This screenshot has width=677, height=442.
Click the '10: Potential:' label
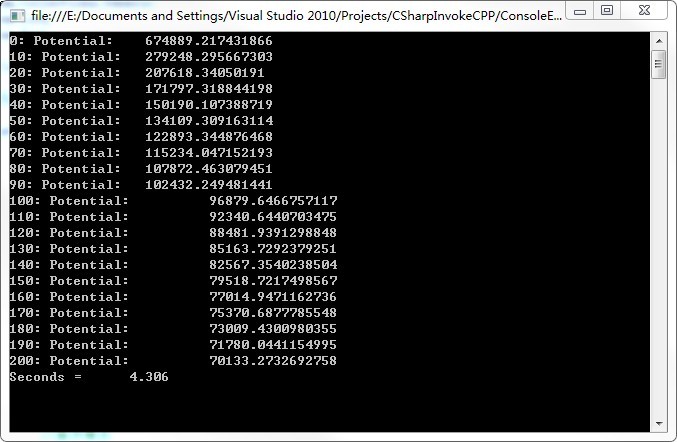pos(65,57)
